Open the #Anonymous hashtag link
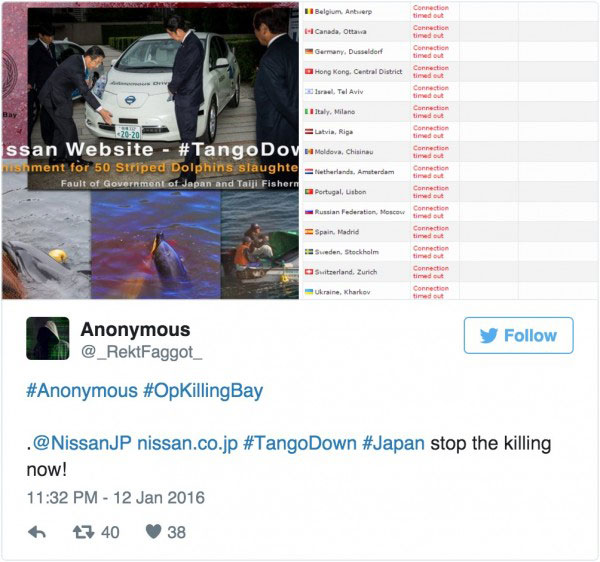Image resolution: width=600 pixels, height=562 pixels. [82, 391]
